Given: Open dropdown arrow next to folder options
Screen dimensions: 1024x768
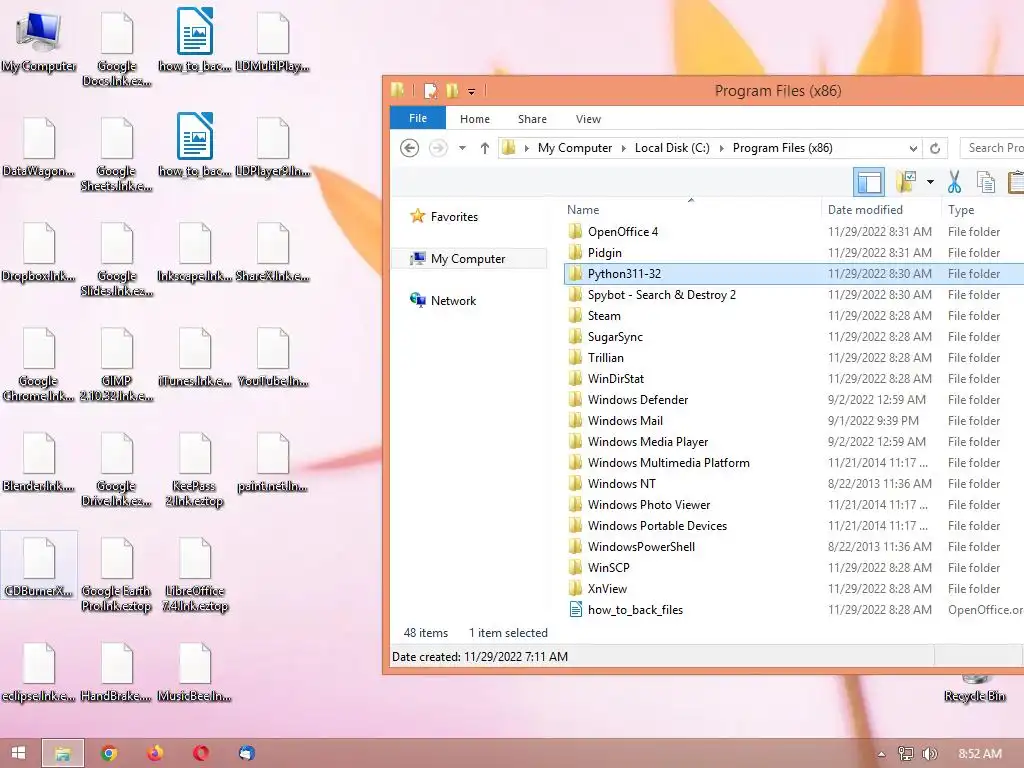Looking at the screenshot, I should point(930,182).
